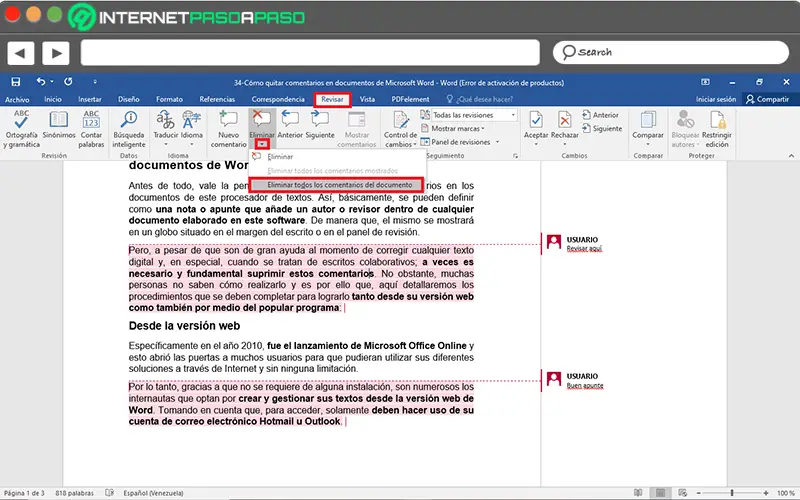
Task: Click the browser Search field
Action: coord(671,52)
